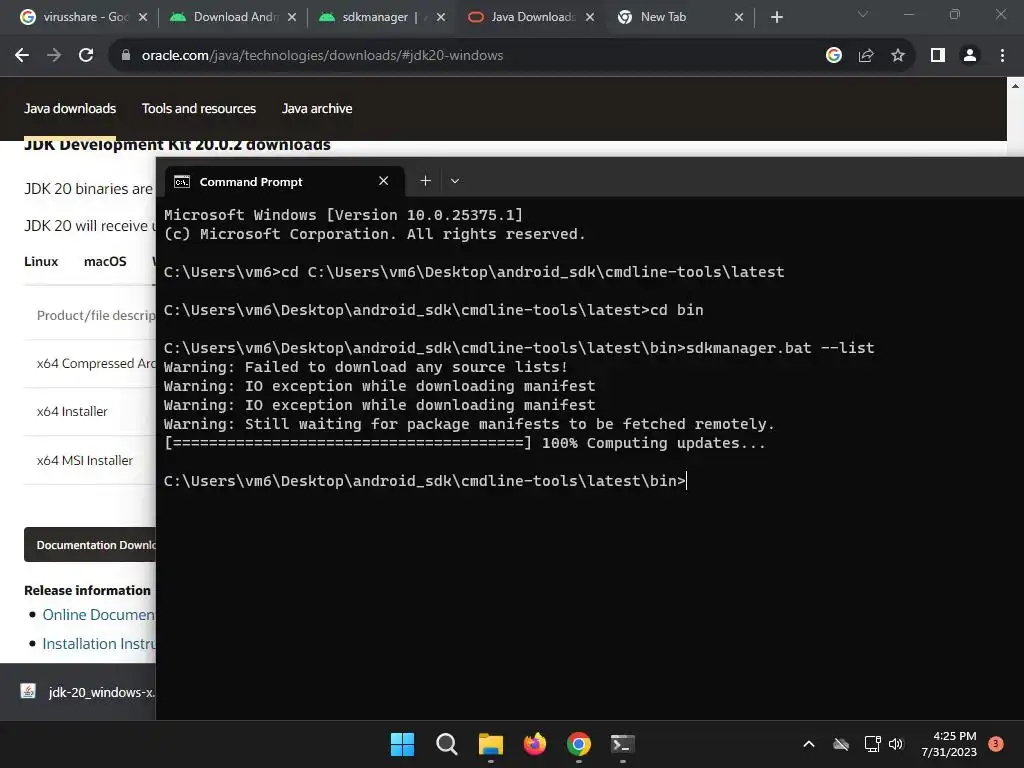Screen dimensions: 1024x768
Task: Close the New Tab tab
Action: (x=739, y=17)
